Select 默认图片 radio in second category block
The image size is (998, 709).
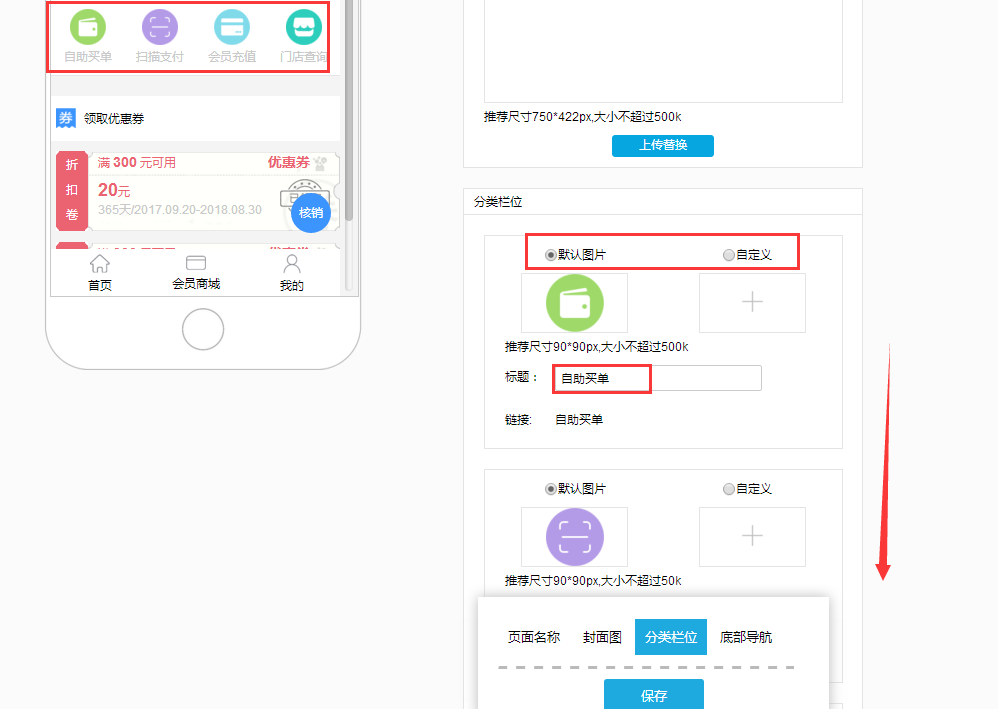coord(551,489)
